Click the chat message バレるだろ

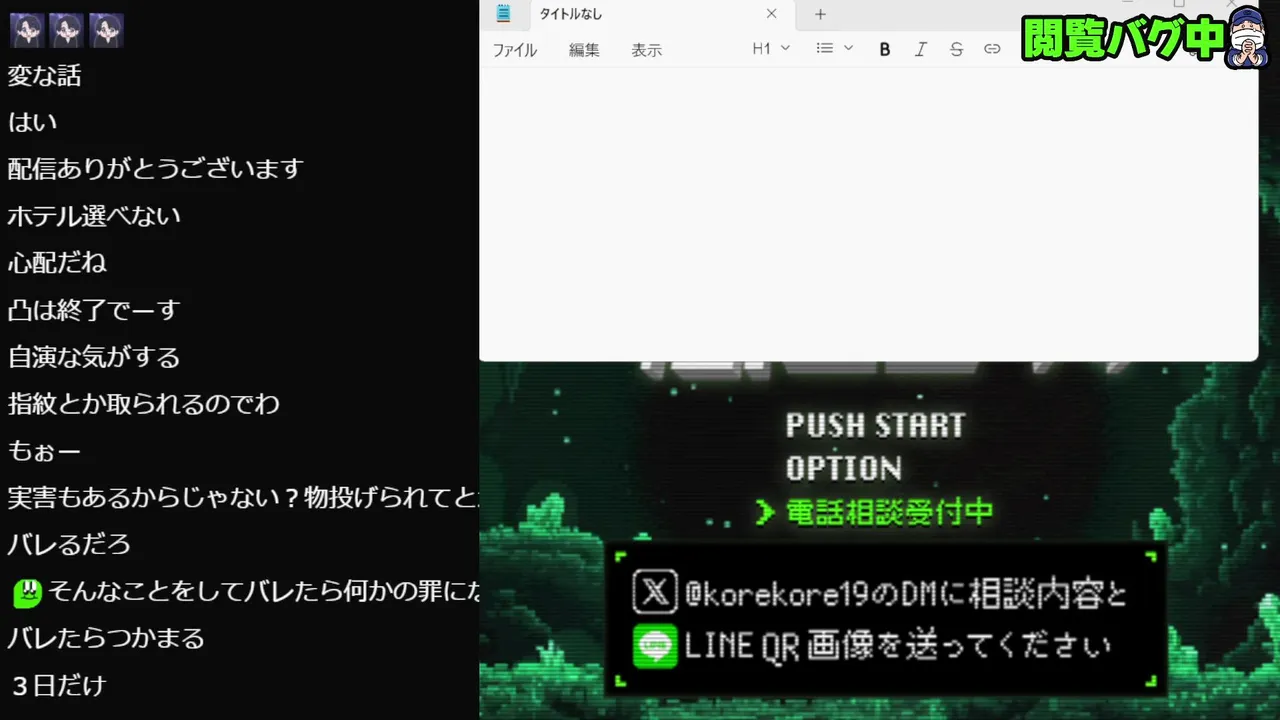pos(69,545)
